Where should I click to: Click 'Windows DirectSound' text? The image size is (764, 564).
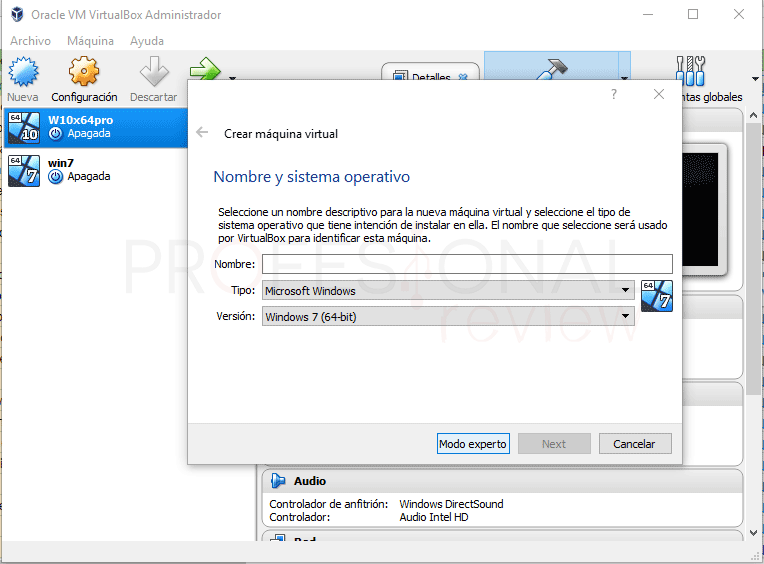[x=451, y=504]
